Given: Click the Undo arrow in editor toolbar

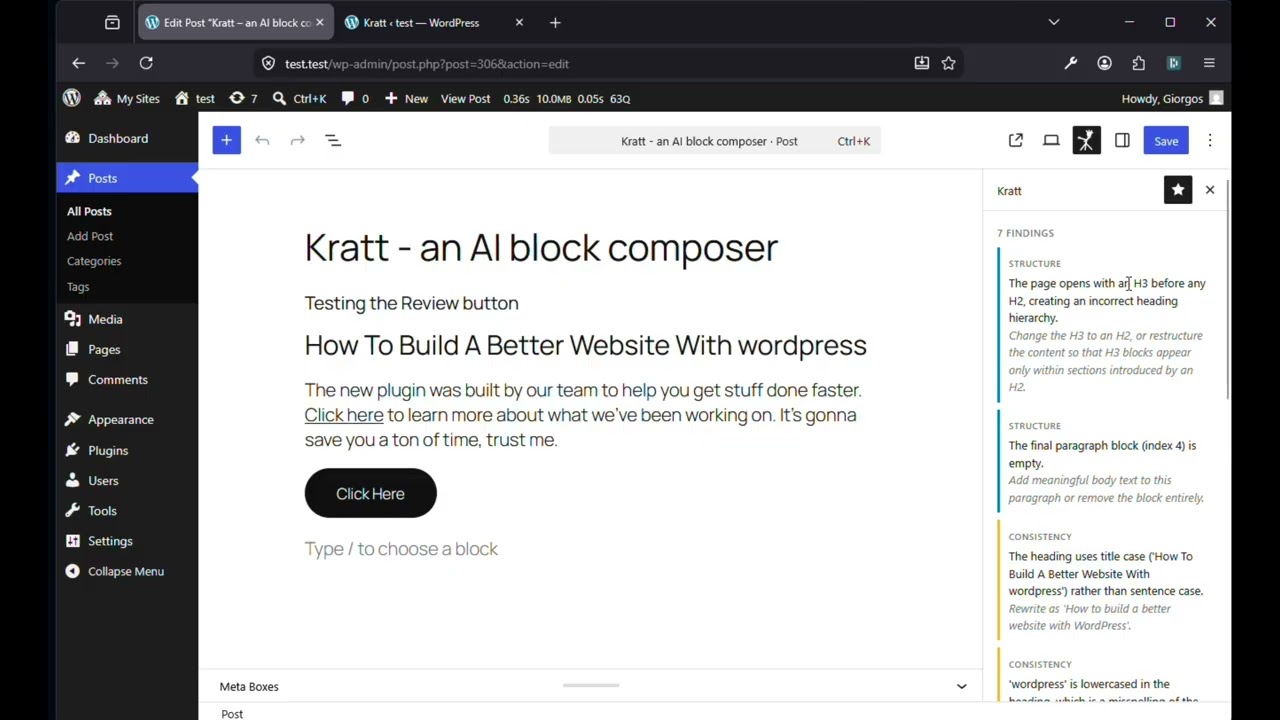Looking at the screenshot, I should coord(262,140).
